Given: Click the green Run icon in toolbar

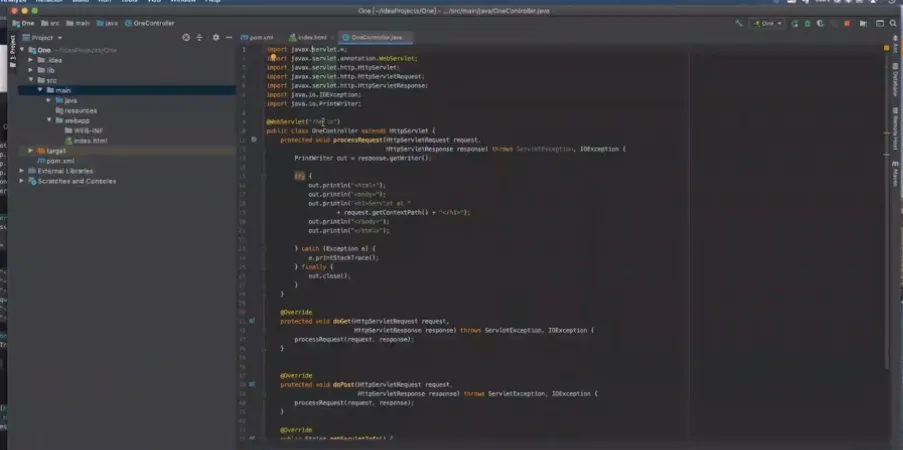Looking at the screenshot, I should [x=795, y=24].
